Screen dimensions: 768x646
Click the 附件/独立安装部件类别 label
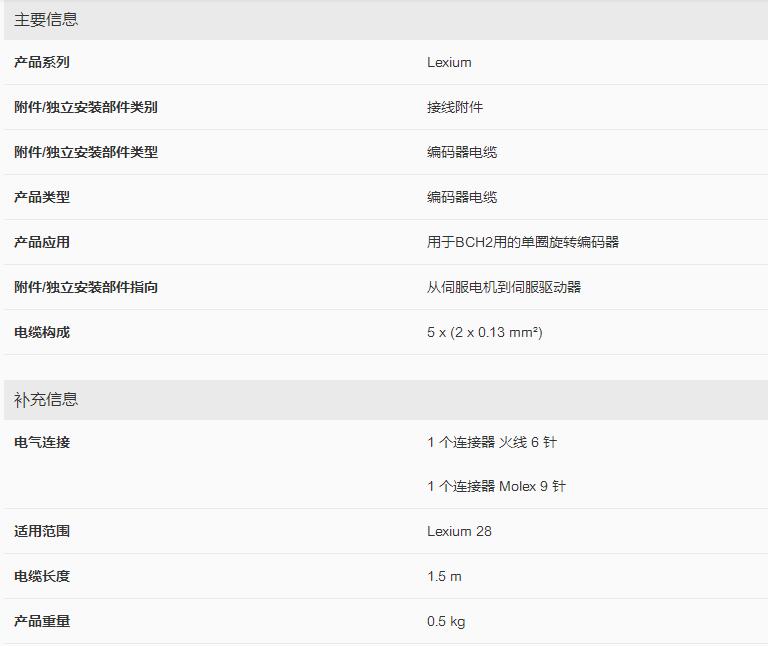coord(86,107)
